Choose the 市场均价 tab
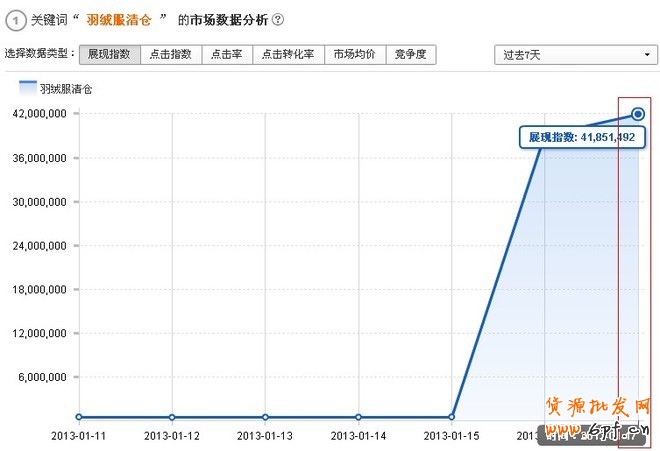The width and height of the screenshot is (660, 451). point(354,54)
